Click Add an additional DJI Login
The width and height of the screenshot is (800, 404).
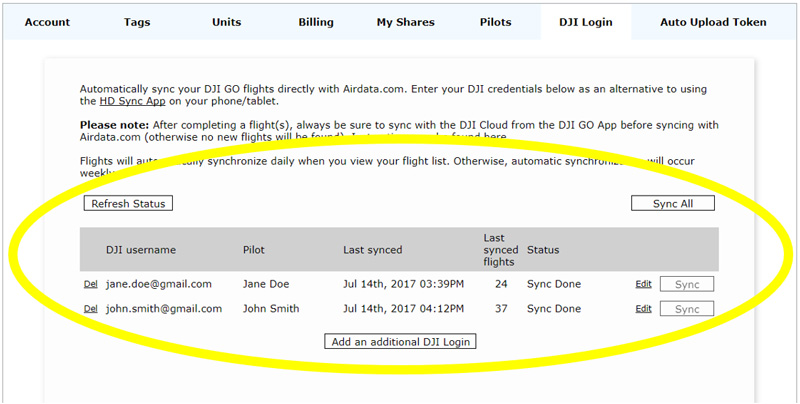(402, 342)
